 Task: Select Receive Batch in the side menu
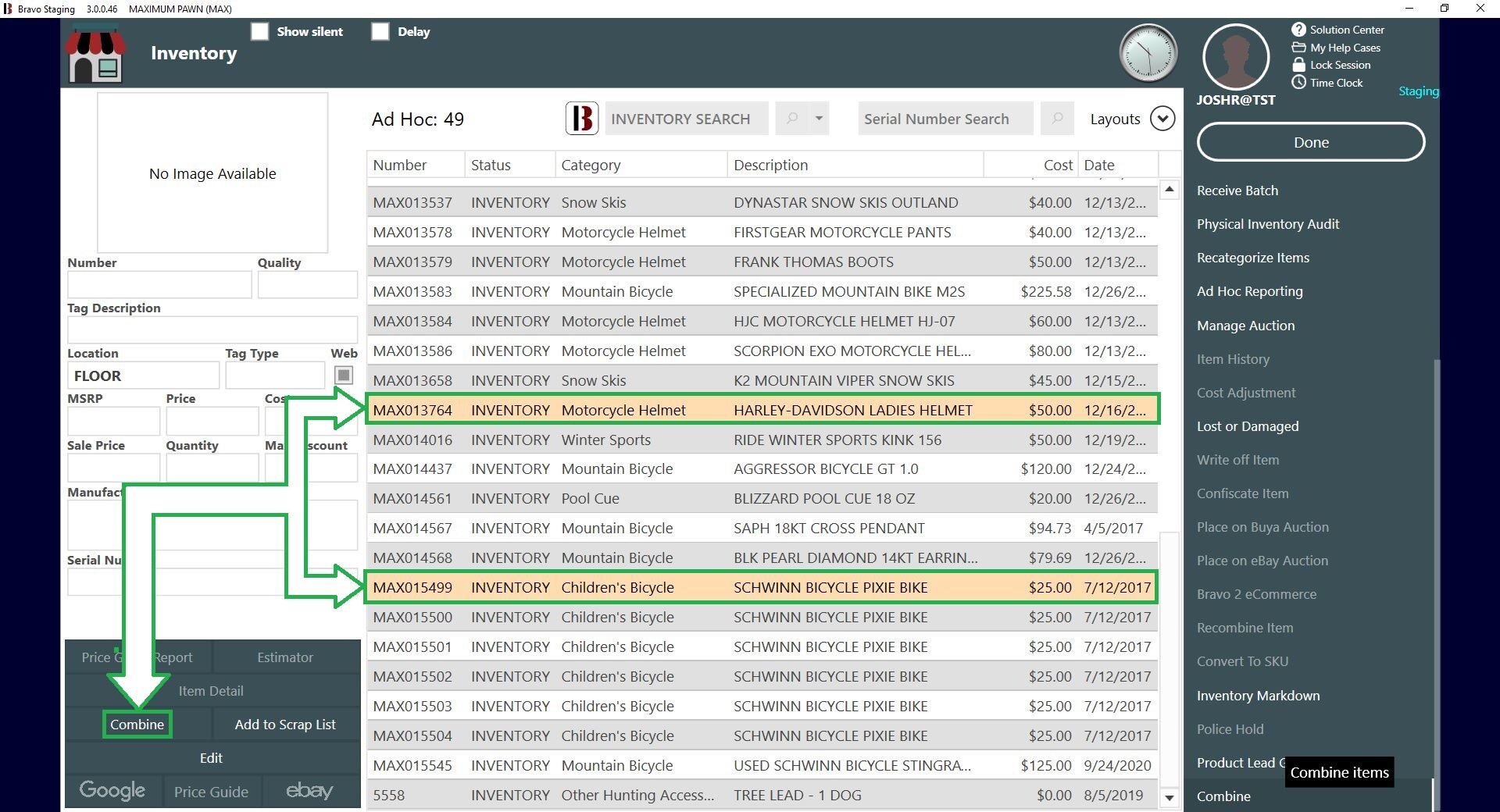(x=1237, y=191)
